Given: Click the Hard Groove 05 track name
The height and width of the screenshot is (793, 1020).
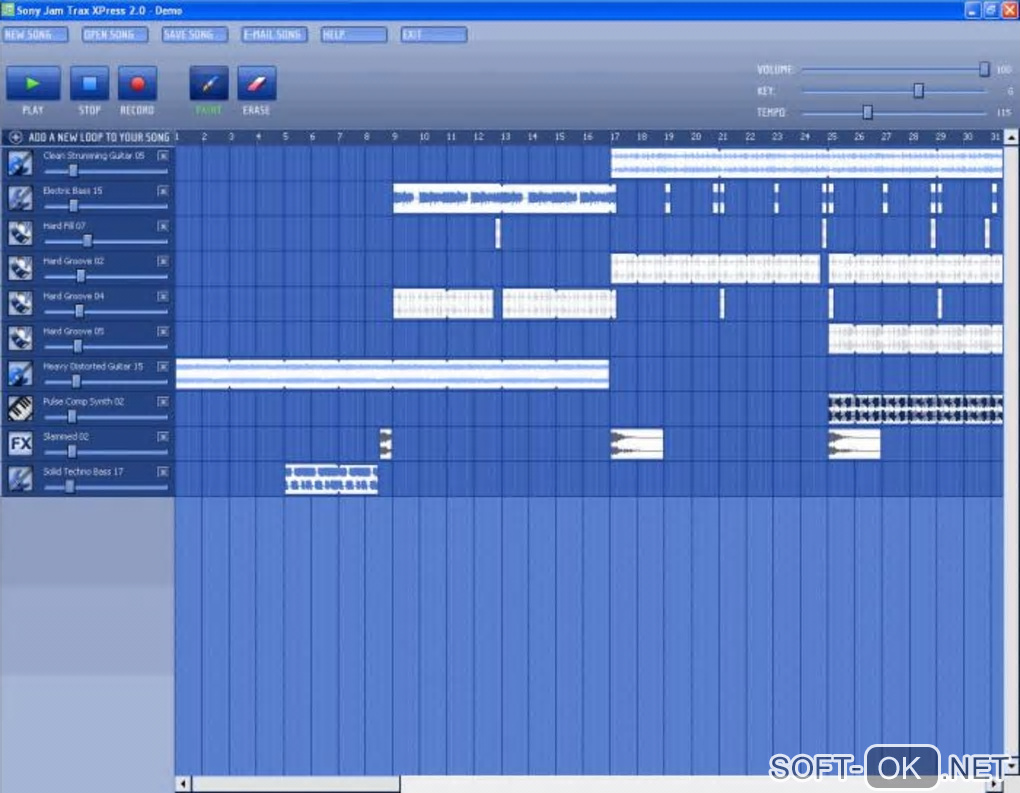Looking at the screenshot, I should pyautogui.click(x=74, y=331).
